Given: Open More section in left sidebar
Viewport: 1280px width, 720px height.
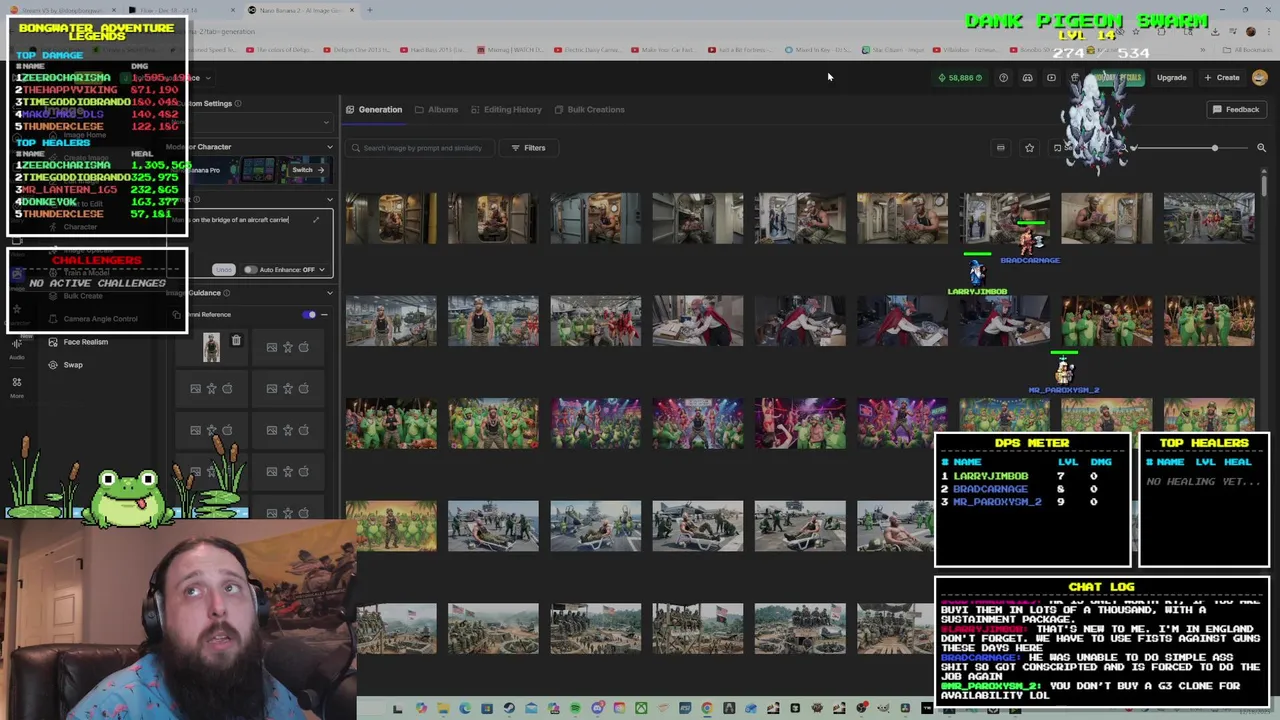Looking at the screenshot, I should pyautogui.click(x=16, y=387).
